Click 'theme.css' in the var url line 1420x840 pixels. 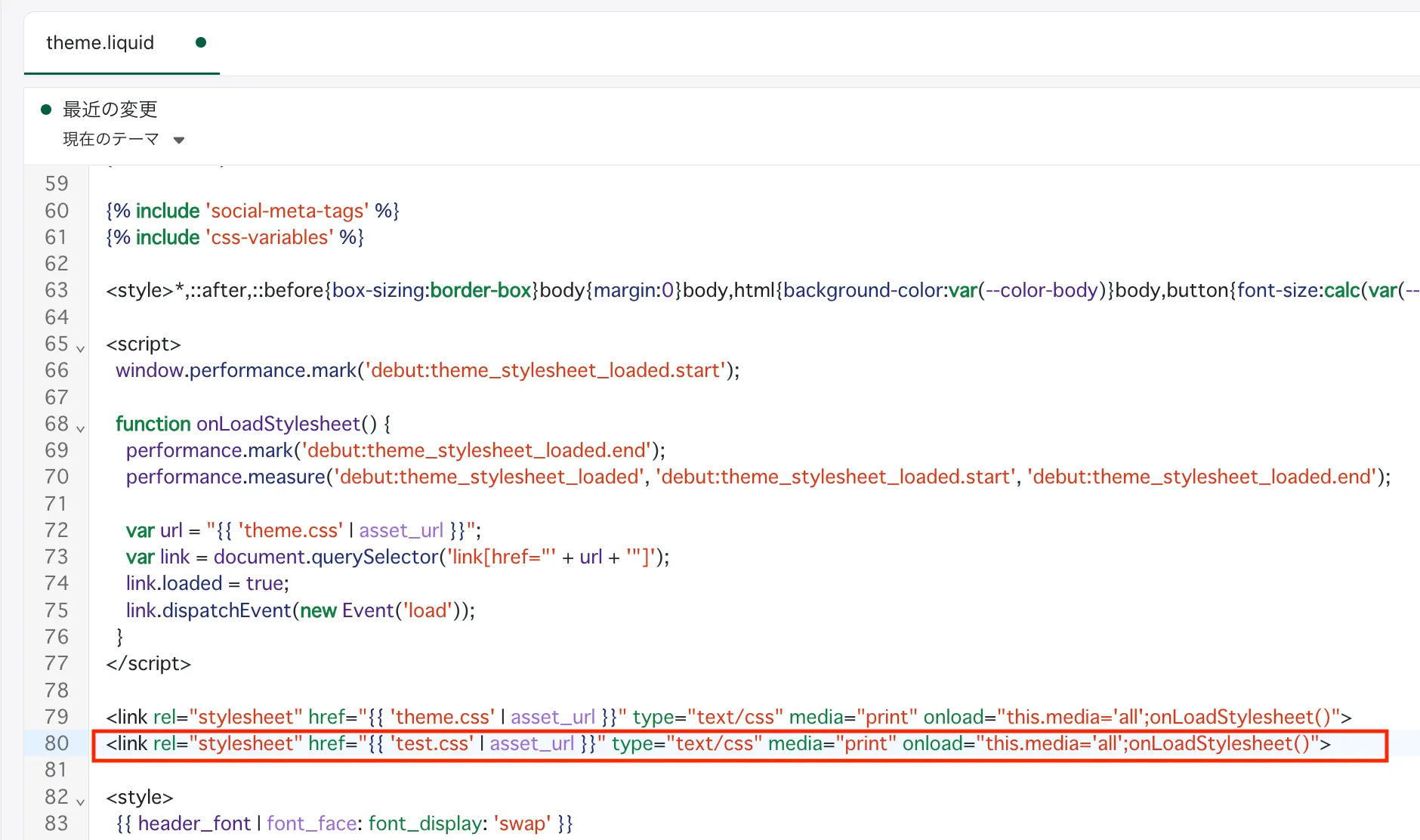[291, 530]
